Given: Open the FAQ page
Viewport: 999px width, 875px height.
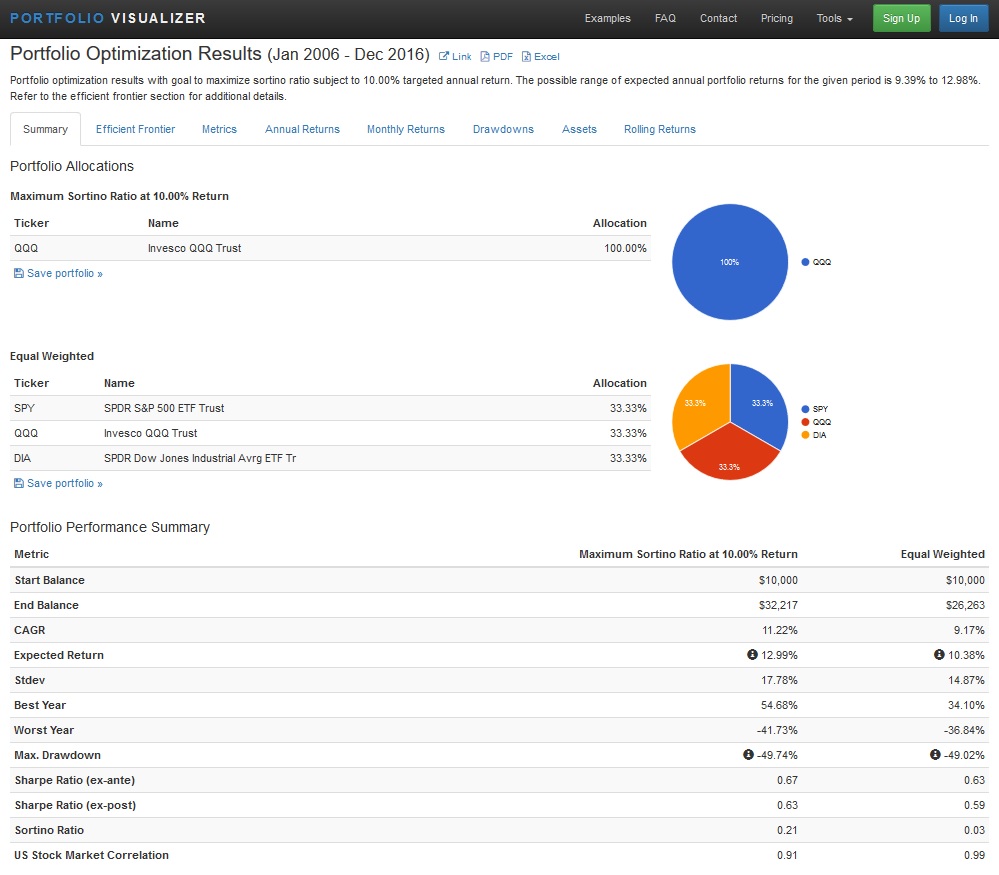Looking at the screenshot, I should click(x=665, y=18).
